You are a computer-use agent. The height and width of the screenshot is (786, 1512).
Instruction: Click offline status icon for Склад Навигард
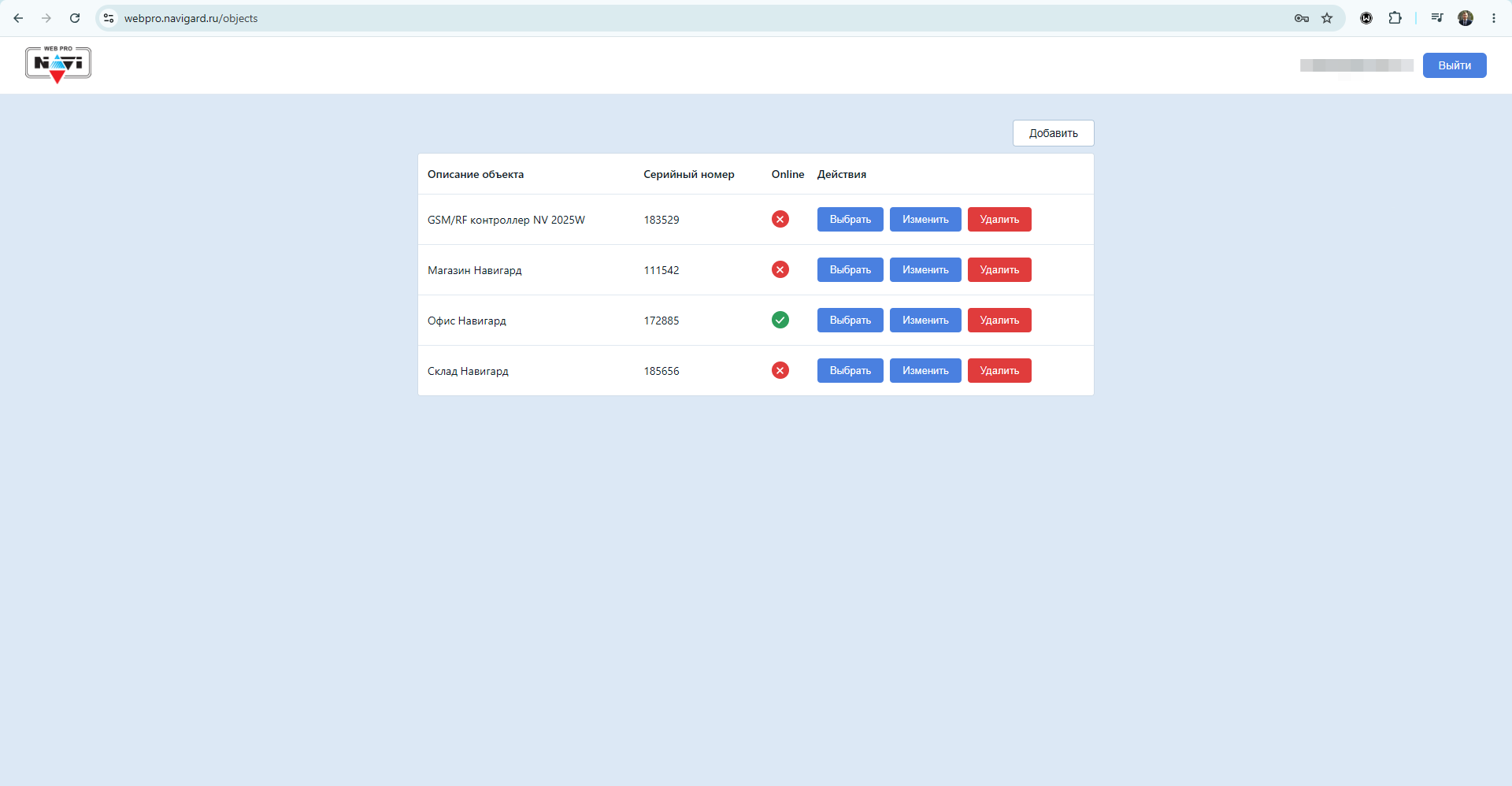click(780, 370)
